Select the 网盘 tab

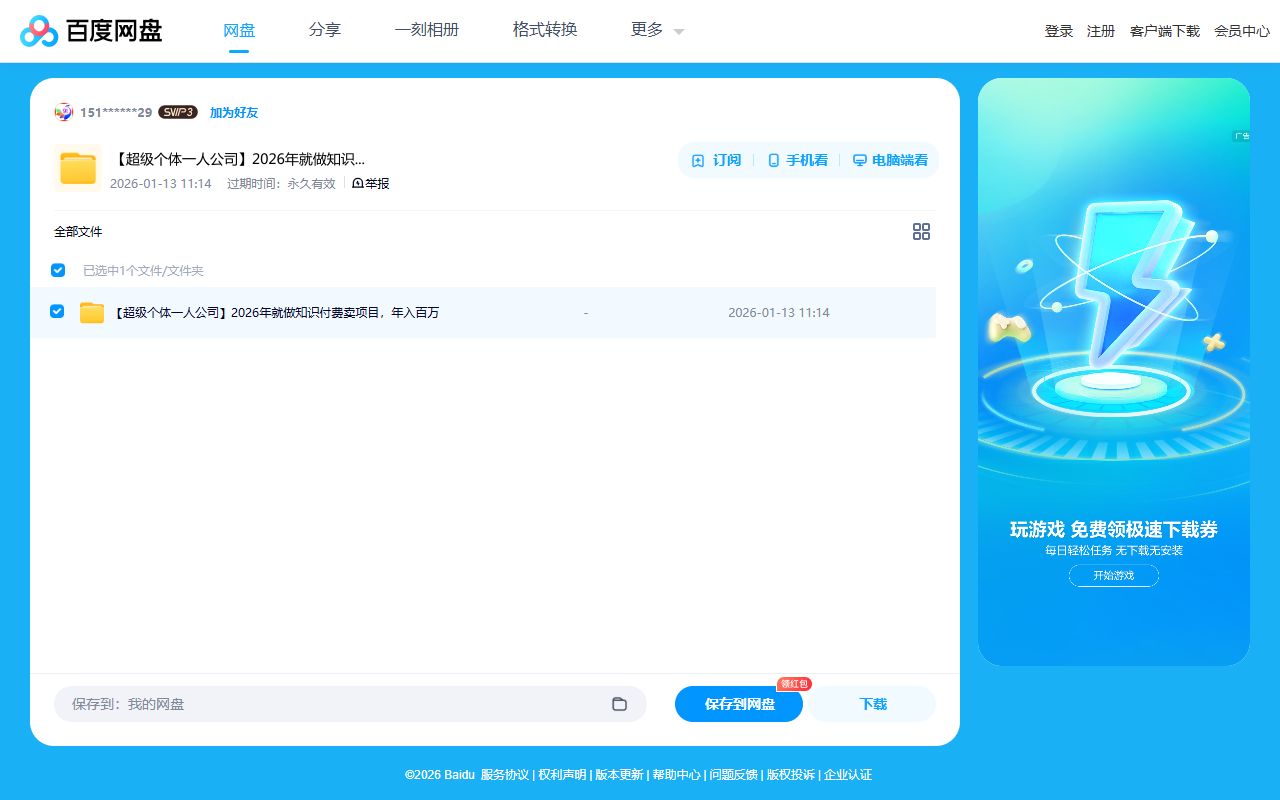coord(239,30)
